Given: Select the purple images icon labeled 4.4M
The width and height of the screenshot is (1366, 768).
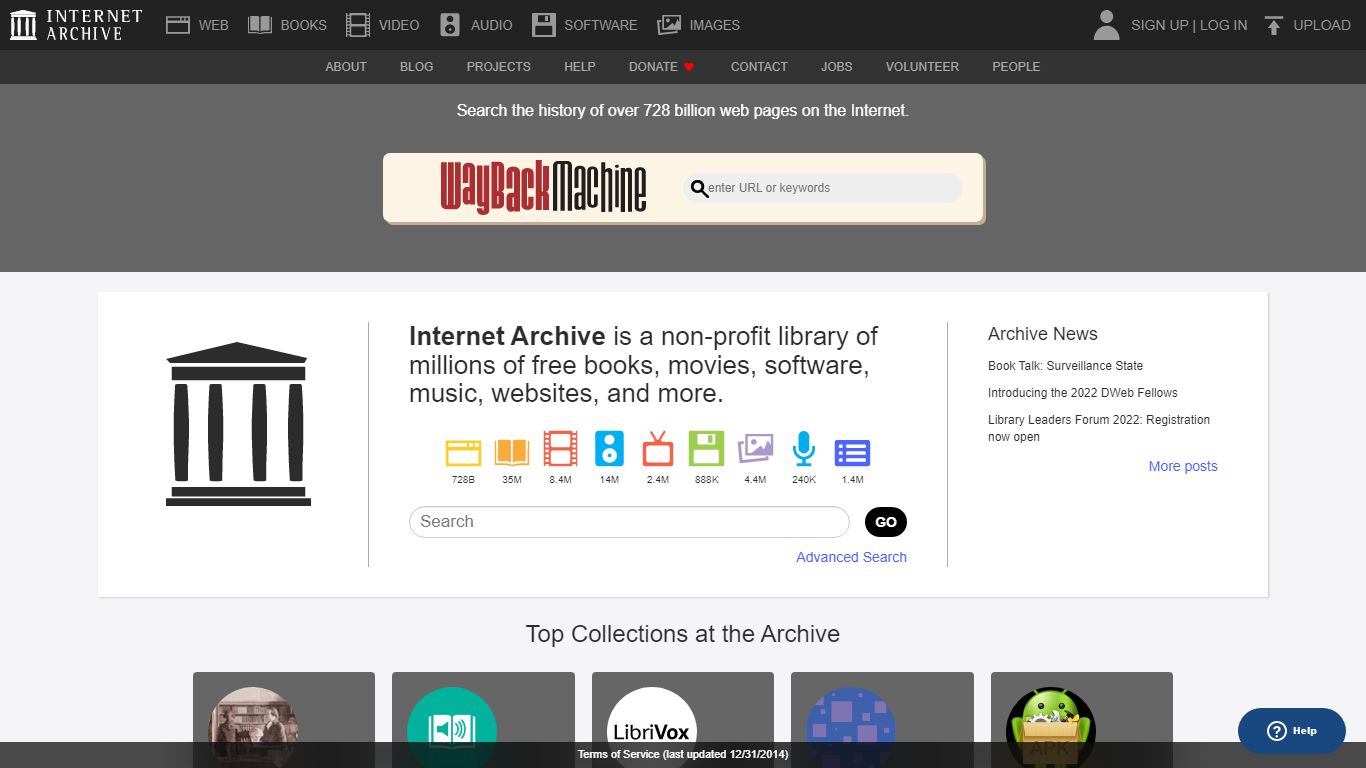Looking at the screenshot, I should pos(755,449).
